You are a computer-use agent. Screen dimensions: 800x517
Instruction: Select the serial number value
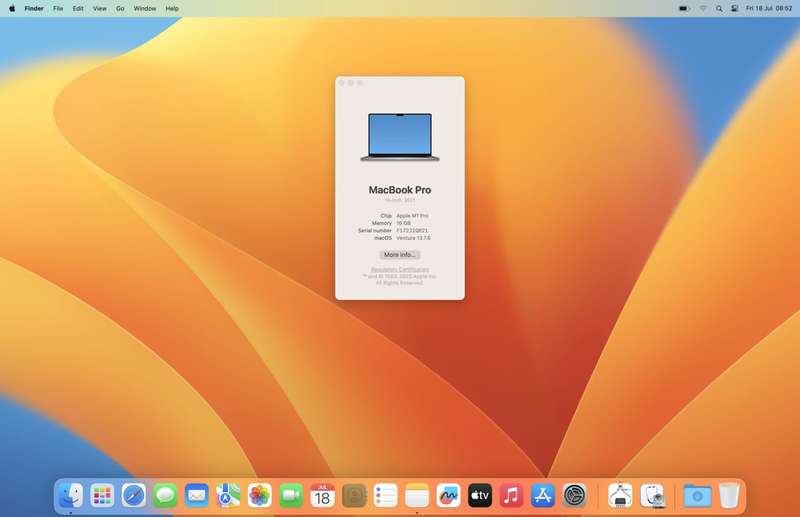(412, 231)
